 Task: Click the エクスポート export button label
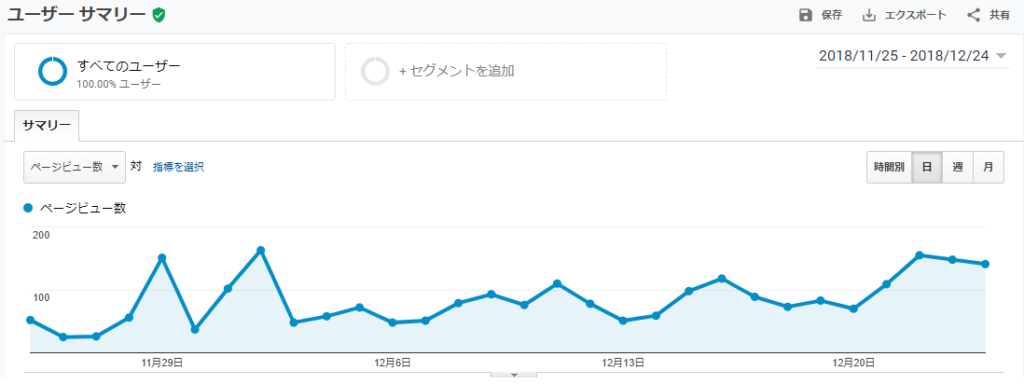click(x=915, y=15)
